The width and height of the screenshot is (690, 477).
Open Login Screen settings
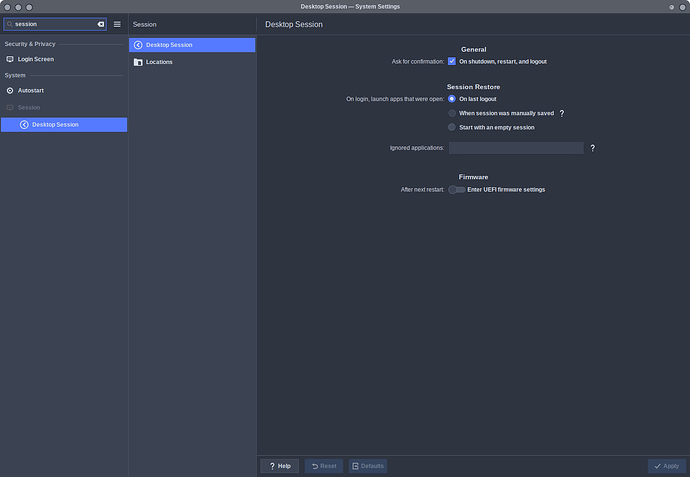point(64,59)
